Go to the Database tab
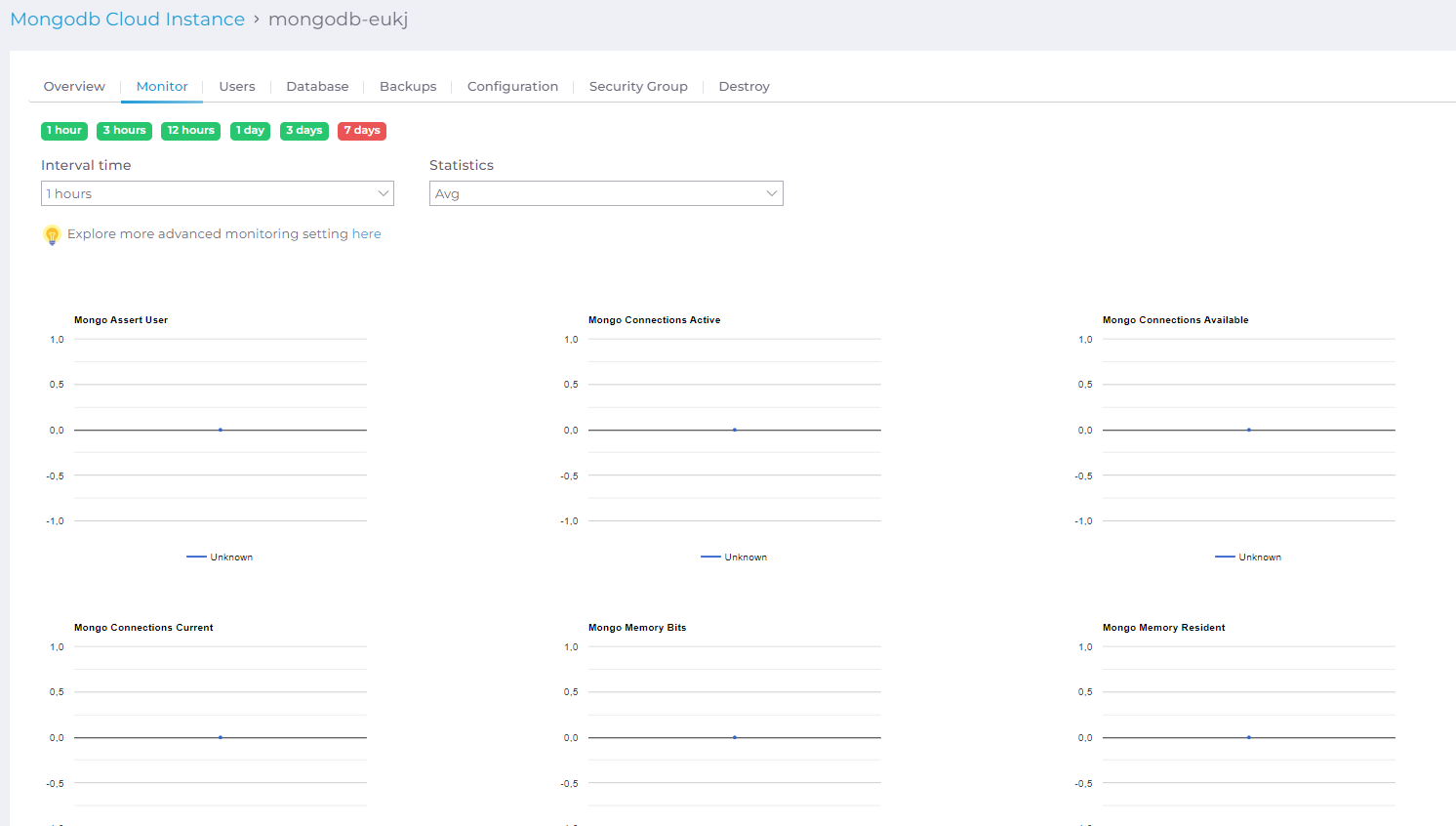 pyautogui.click(x=317, y=86)
